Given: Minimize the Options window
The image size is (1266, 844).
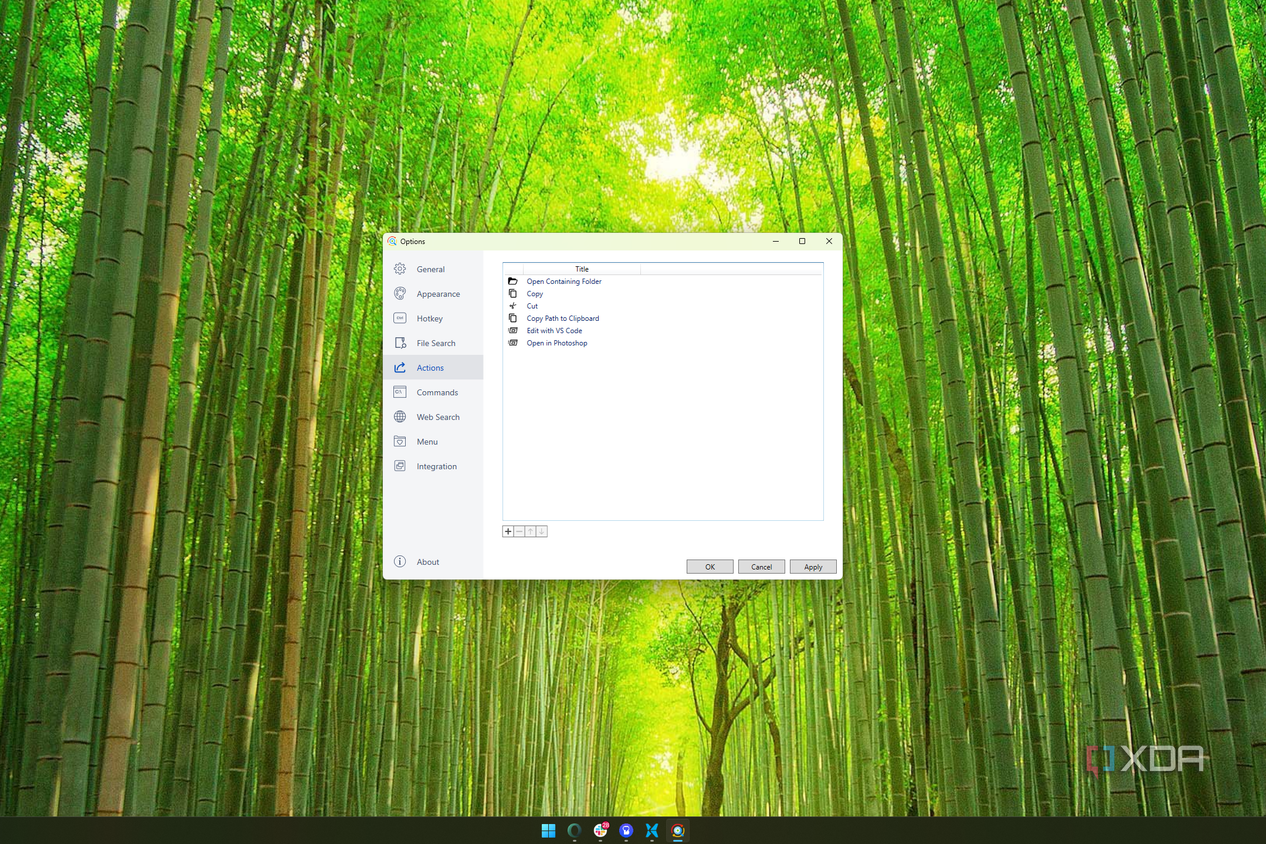Looking at the screenshot, I should pyautogui.click(x=776, y=241).
